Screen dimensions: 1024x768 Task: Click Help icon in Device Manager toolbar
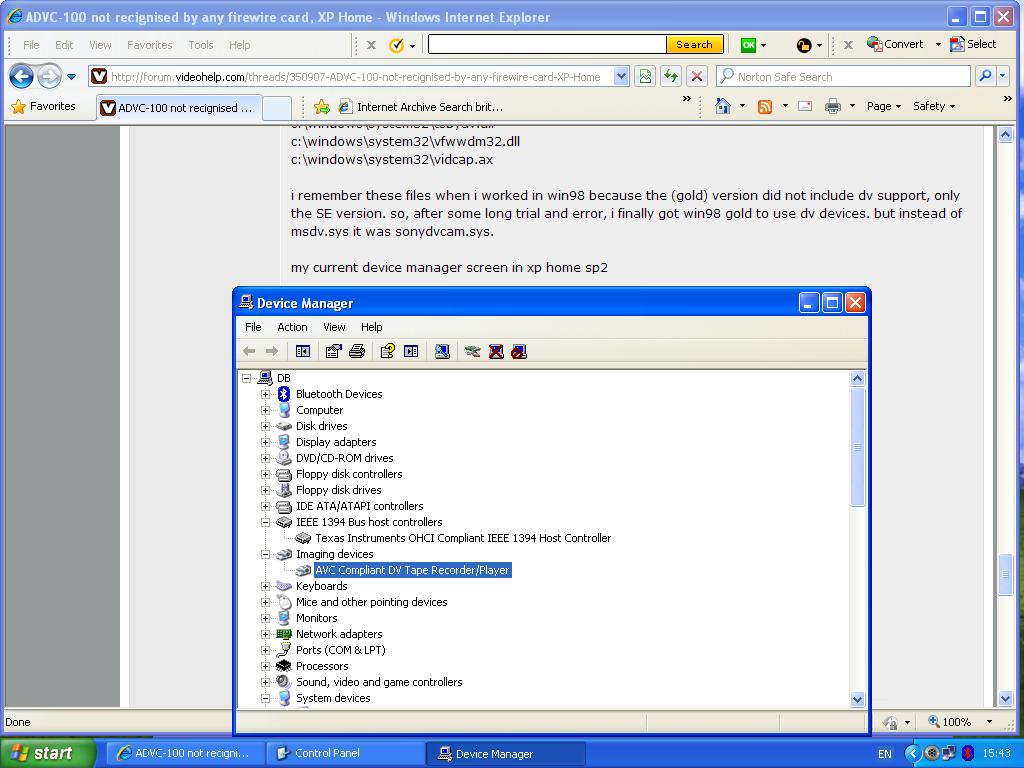(x=387, y=351)
